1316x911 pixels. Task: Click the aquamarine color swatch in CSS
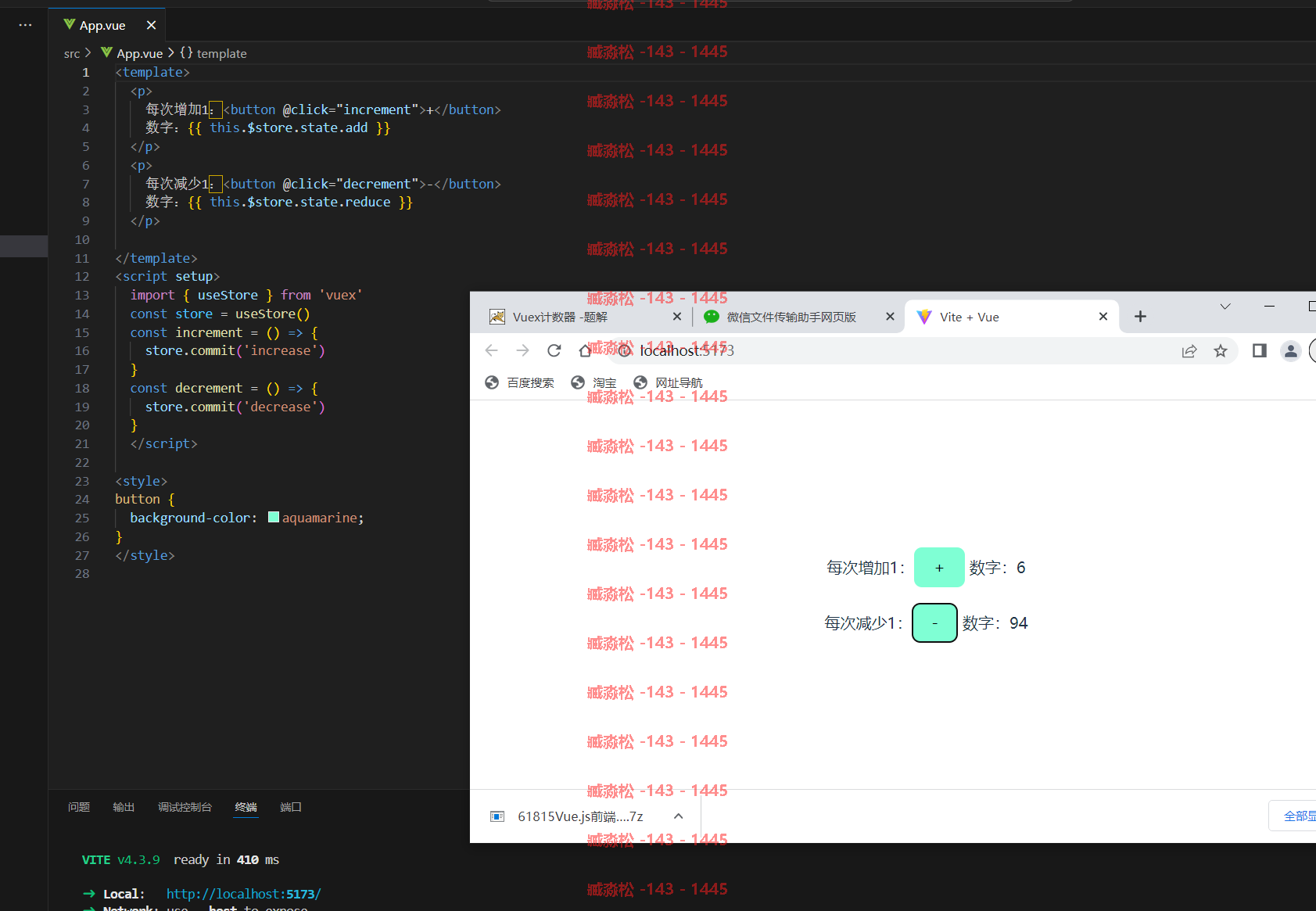pyautogui.click(x=274, y=517)
